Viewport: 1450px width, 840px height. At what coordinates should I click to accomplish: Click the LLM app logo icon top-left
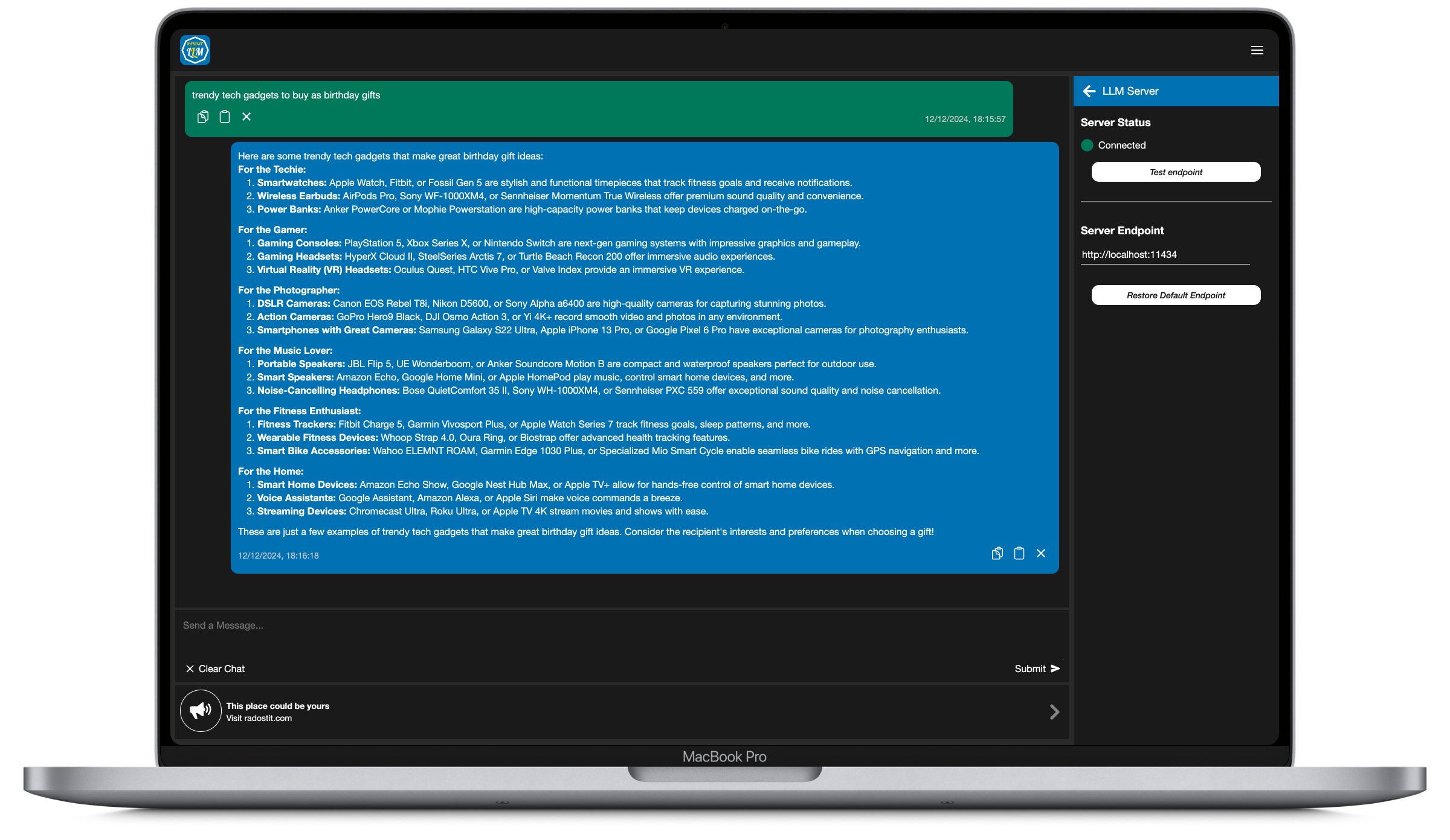point(196,50)
